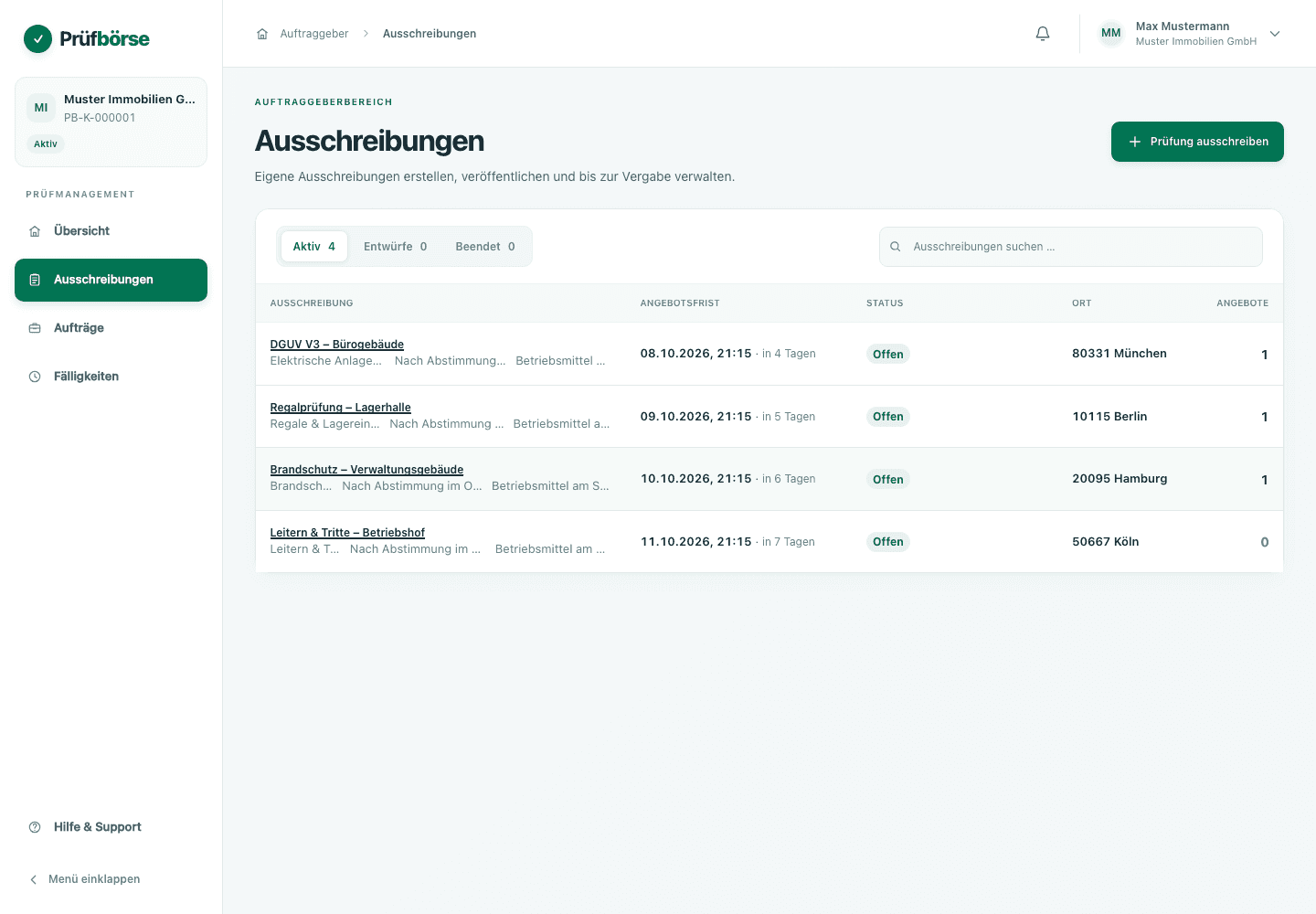1316x914 pixels.
Task: Select Ausschreibungen in the sidebar menu
Action: pyautogui.click(x=111, y=280)
